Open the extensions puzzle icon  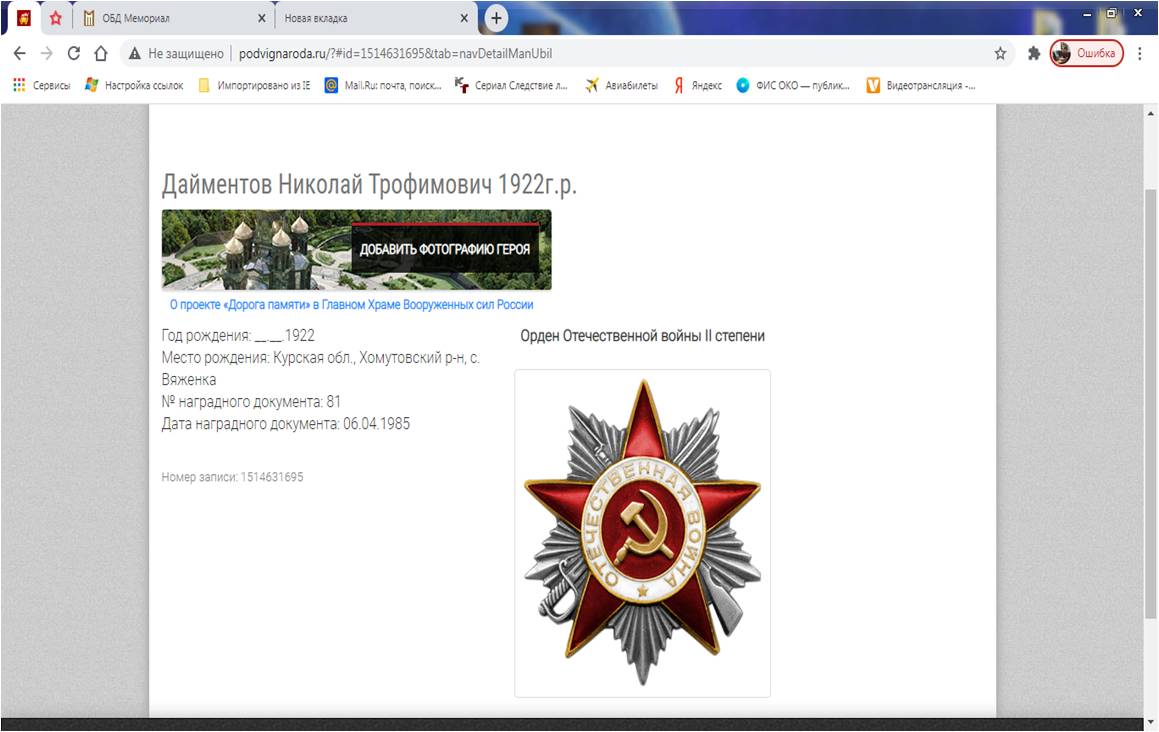(x=1034, y=54)
